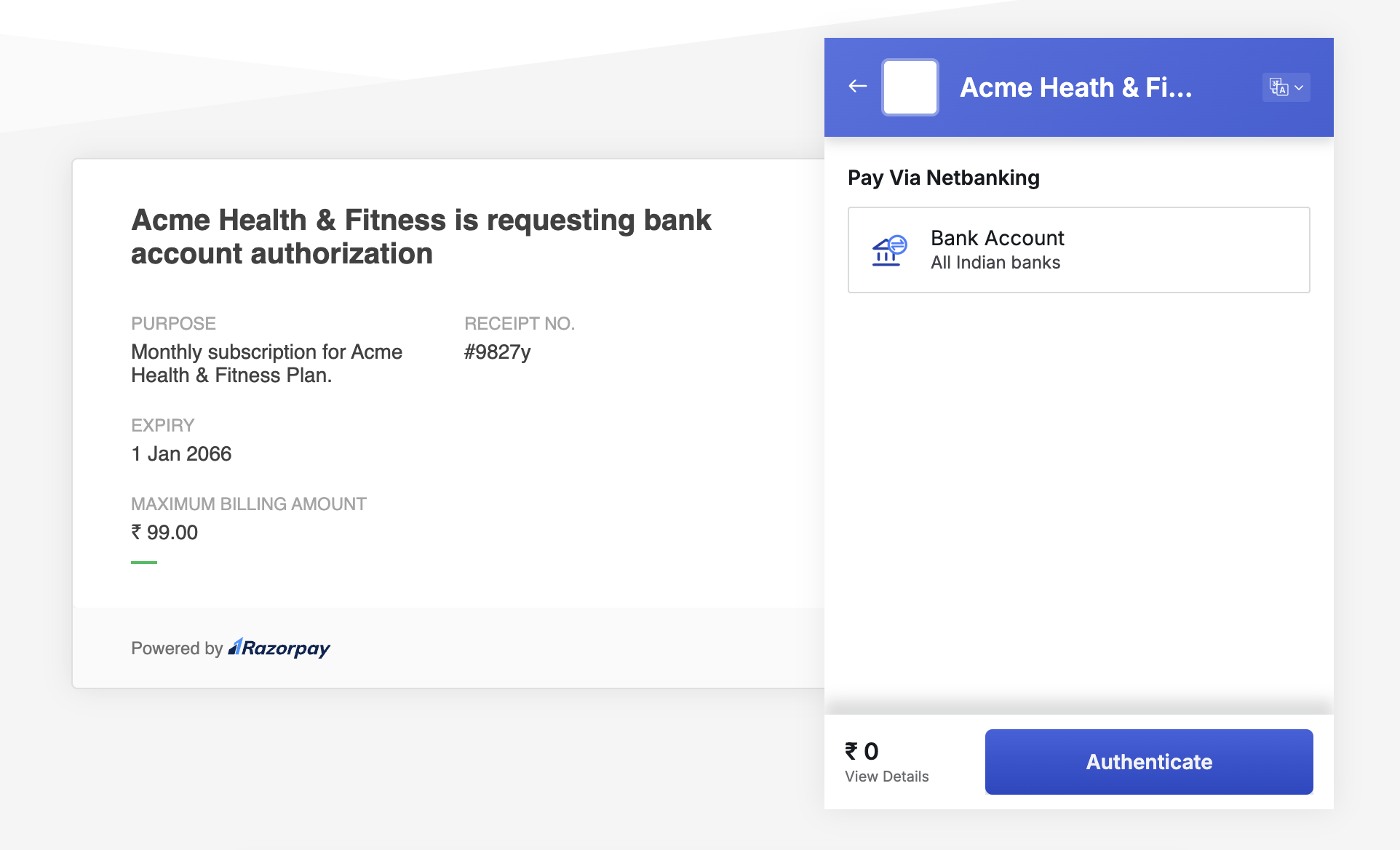Click the Authenticate button
The image size is (1400, 850).
pos(1148,761)
